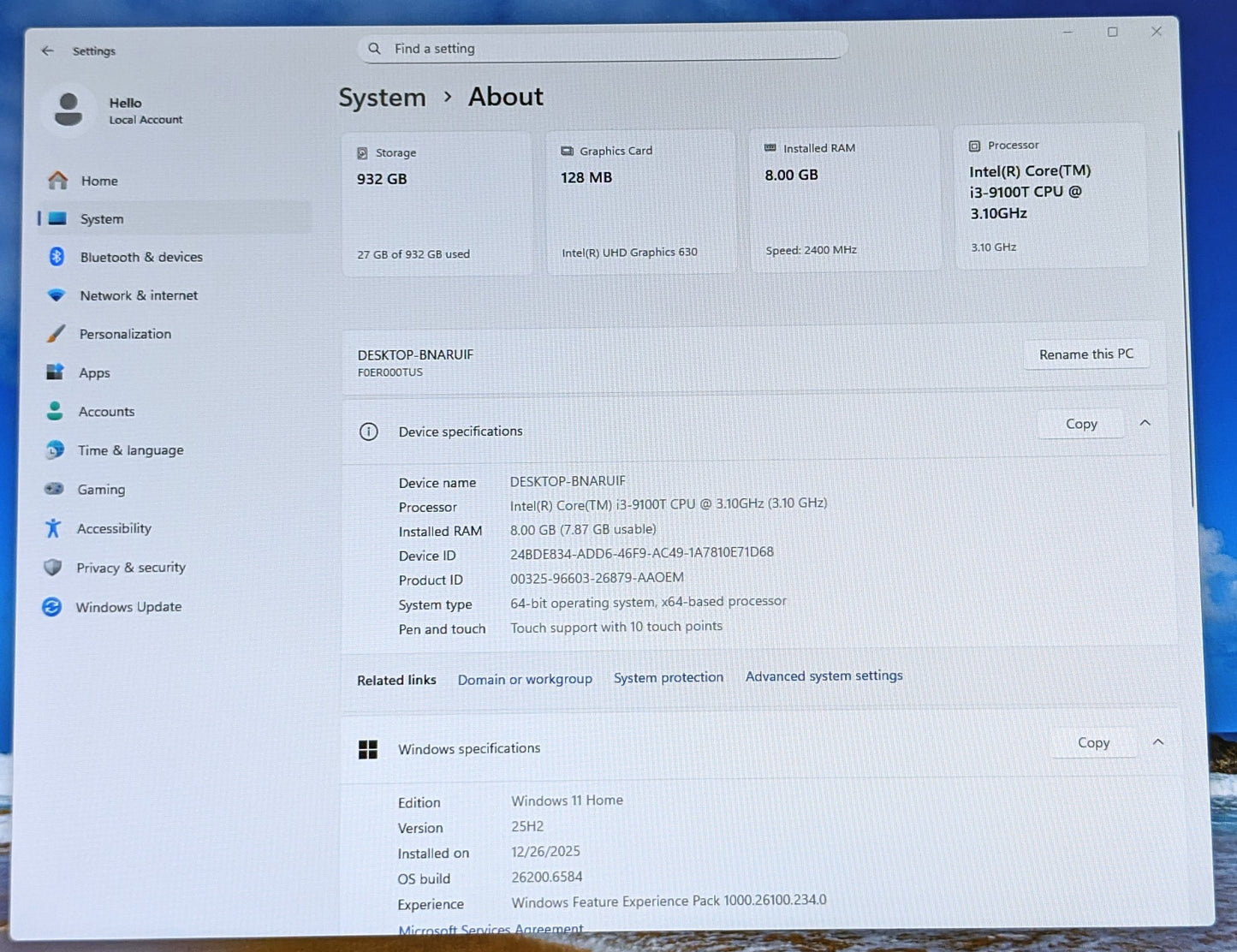This screenshot has height=952, width=1237.
Task: Select the Personalization paintbrush icon
Action: [56, 334]
